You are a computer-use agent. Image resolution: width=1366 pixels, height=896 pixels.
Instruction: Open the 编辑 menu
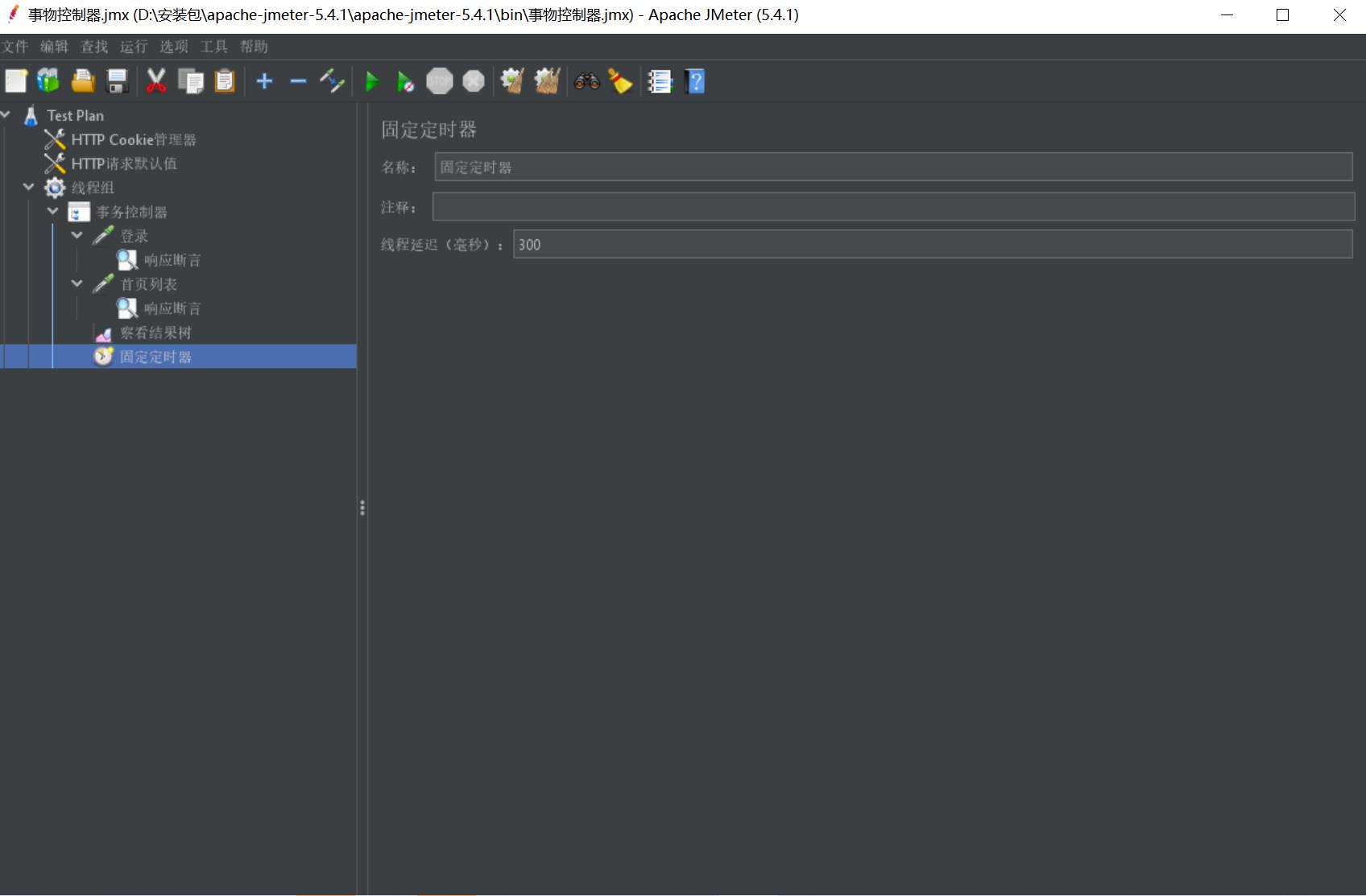54,47
